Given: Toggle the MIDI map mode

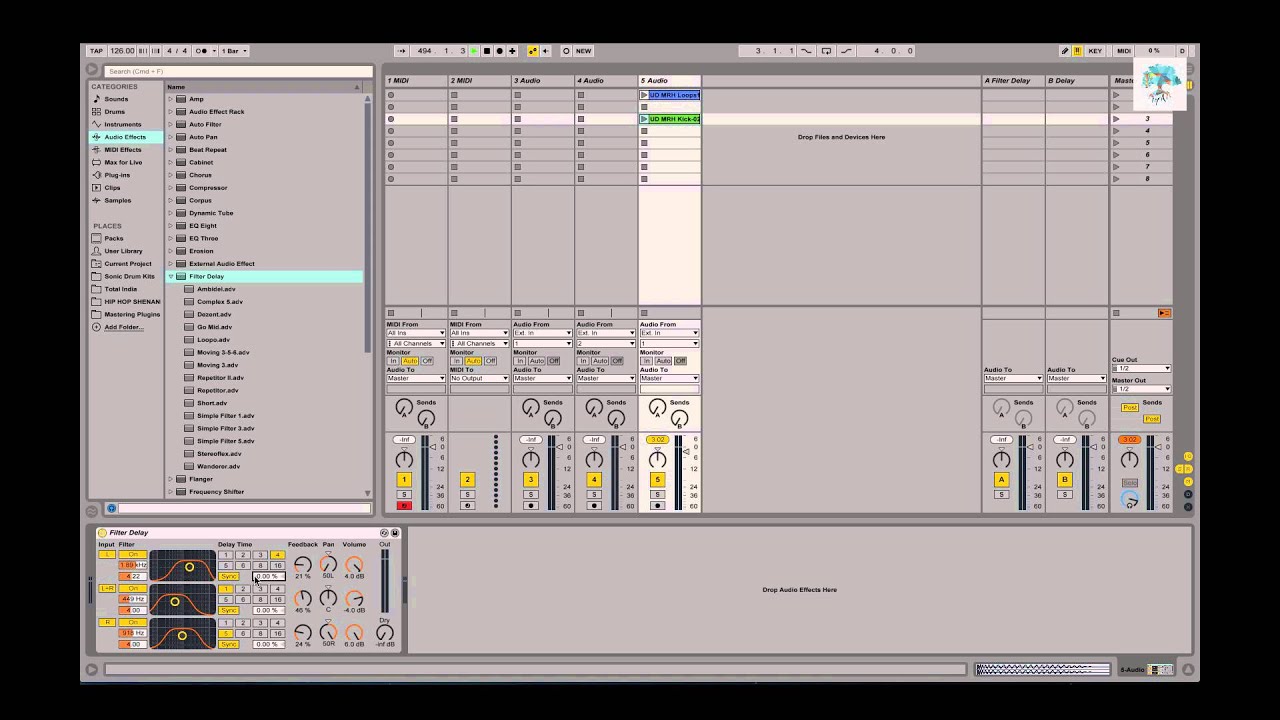Looking at the screenshot, I should 1123,51.
